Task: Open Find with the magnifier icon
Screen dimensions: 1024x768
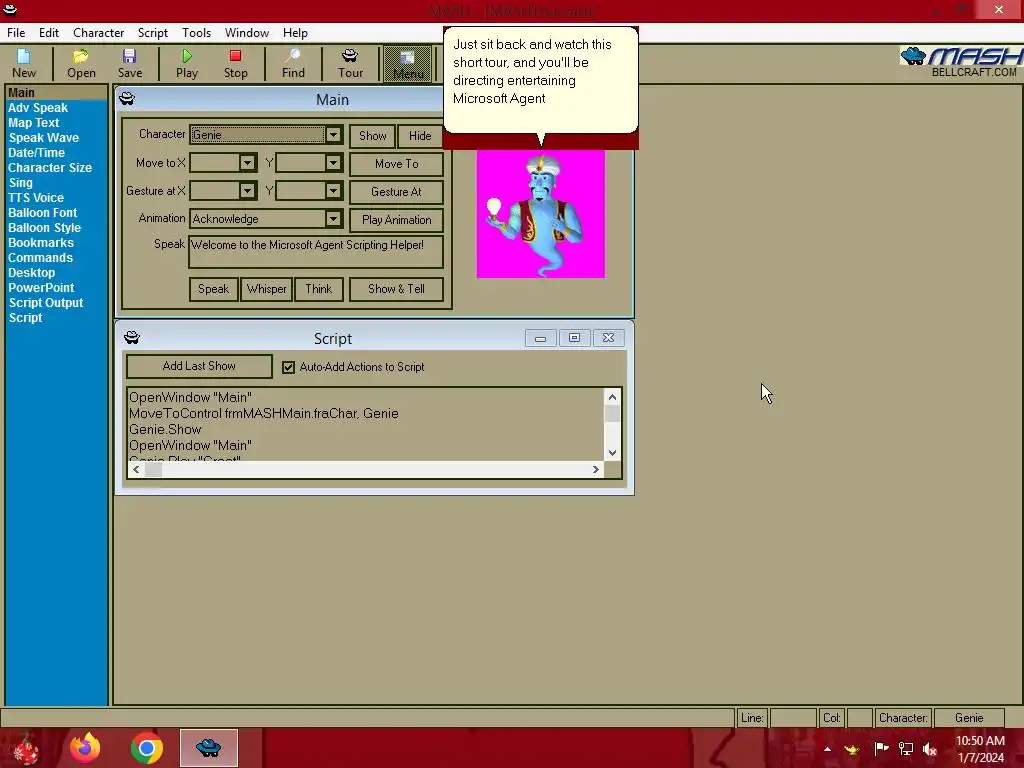Action: [x=293, y=63]
